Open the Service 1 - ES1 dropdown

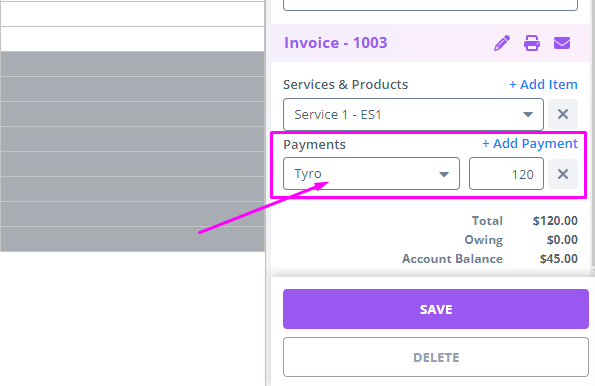click(x=413, y=114)
